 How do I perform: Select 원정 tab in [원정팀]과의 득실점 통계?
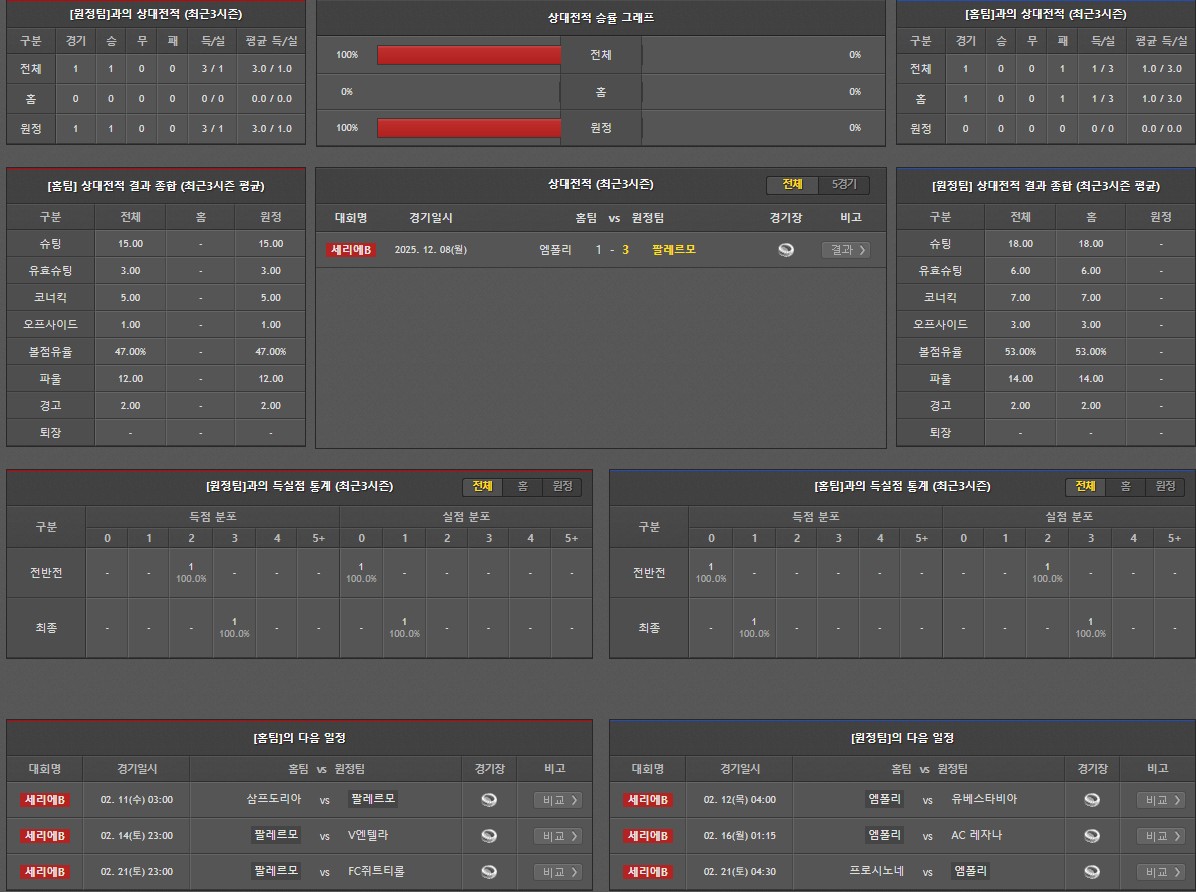click(562, 487)
